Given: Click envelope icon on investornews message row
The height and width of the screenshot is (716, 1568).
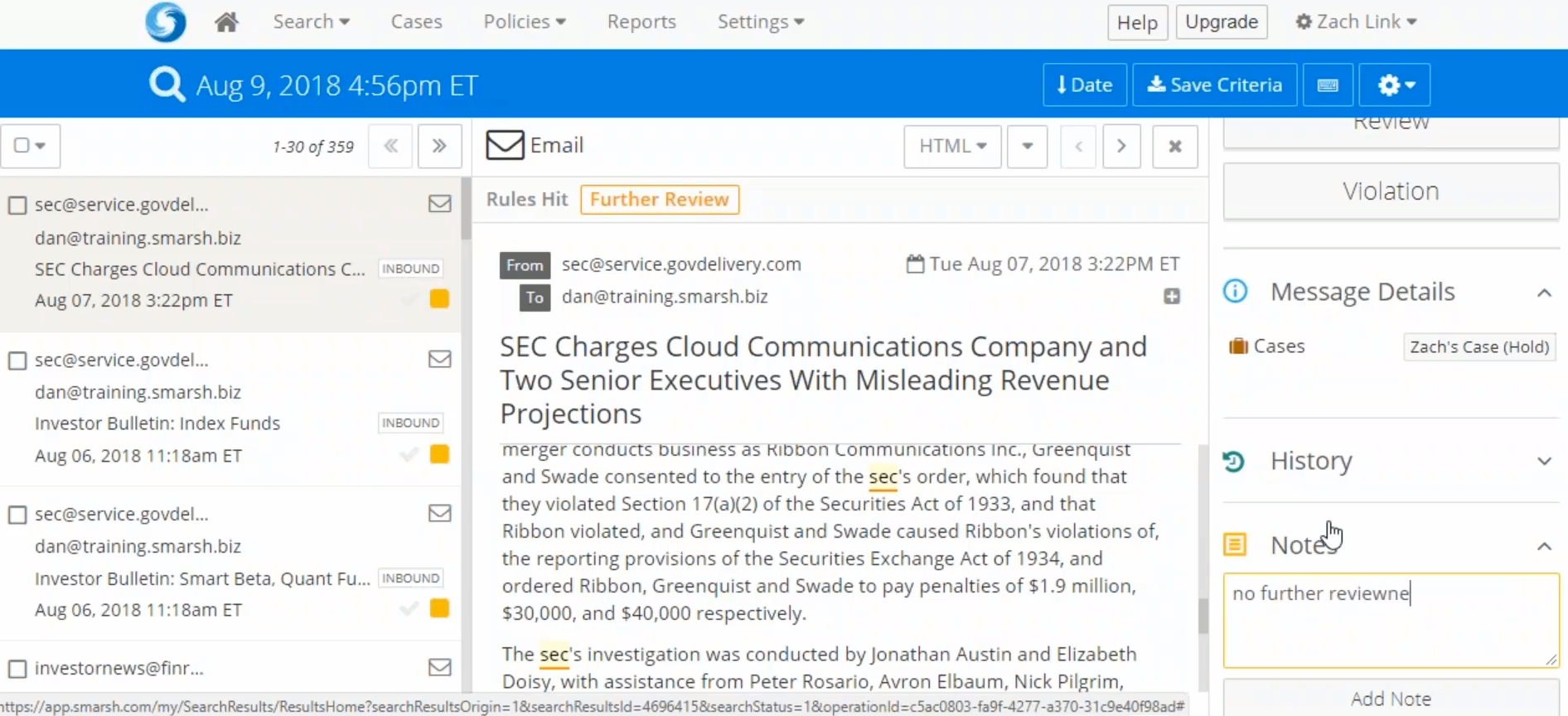Looking at the screenshot, I should click(x=440, y=667).
